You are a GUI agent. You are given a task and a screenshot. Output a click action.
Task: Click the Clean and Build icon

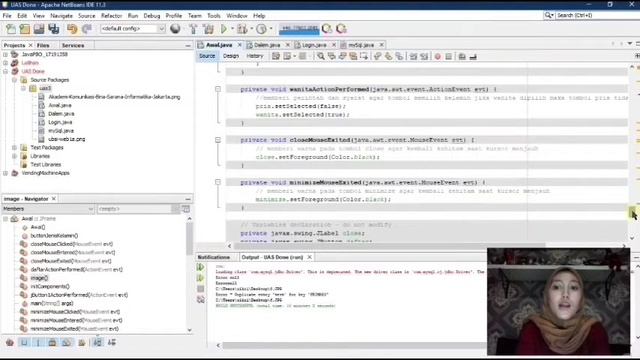208,29
